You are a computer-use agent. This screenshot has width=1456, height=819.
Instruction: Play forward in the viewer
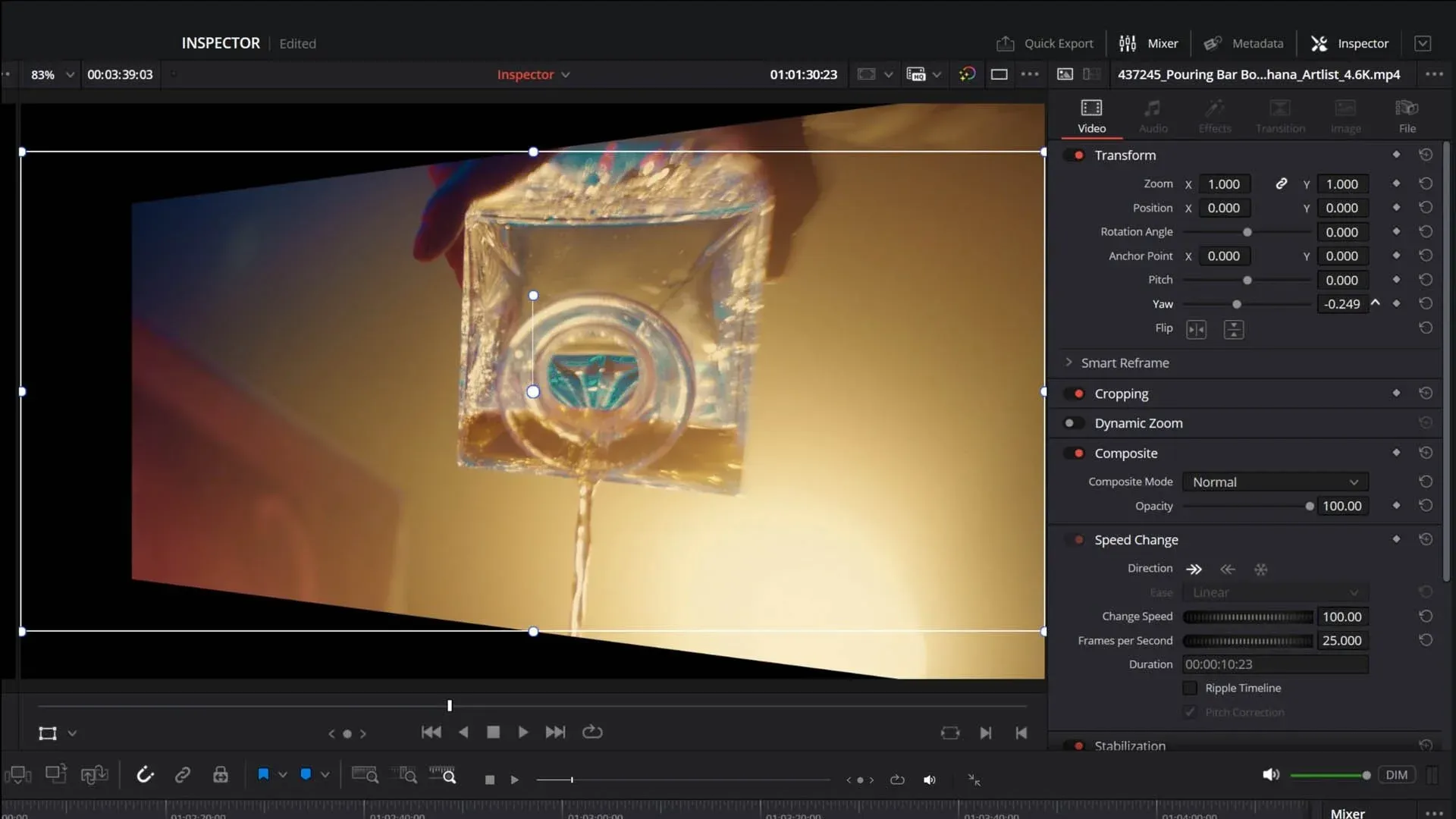pos(522,732)
